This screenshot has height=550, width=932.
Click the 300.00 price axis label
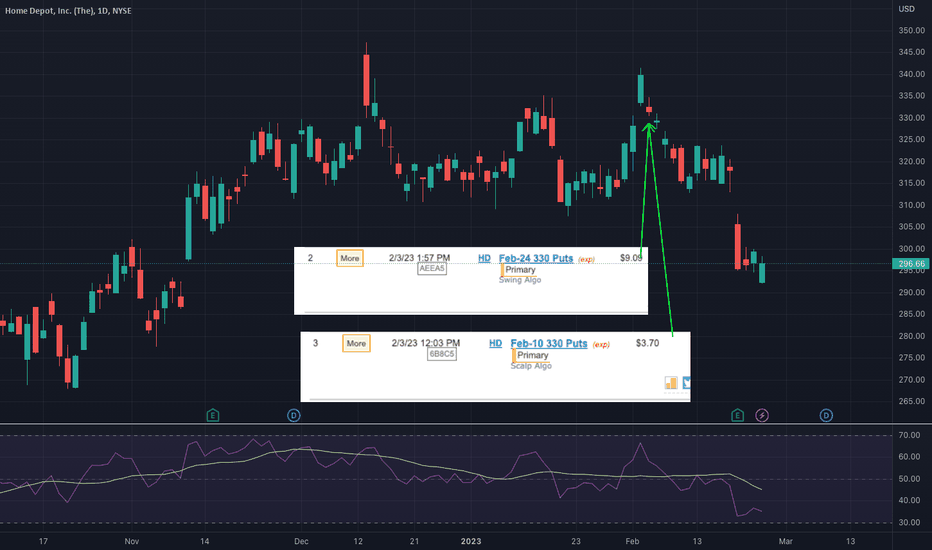coord(912,249)
